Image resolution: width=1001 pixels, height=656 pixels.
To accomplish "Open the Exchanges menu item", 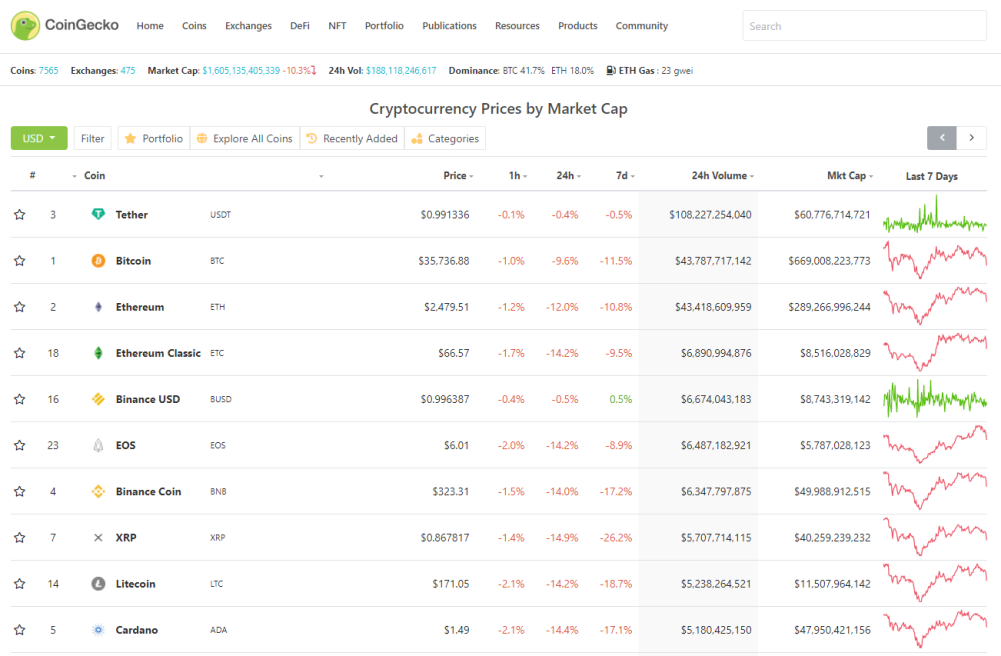I will tap(248, 26).
